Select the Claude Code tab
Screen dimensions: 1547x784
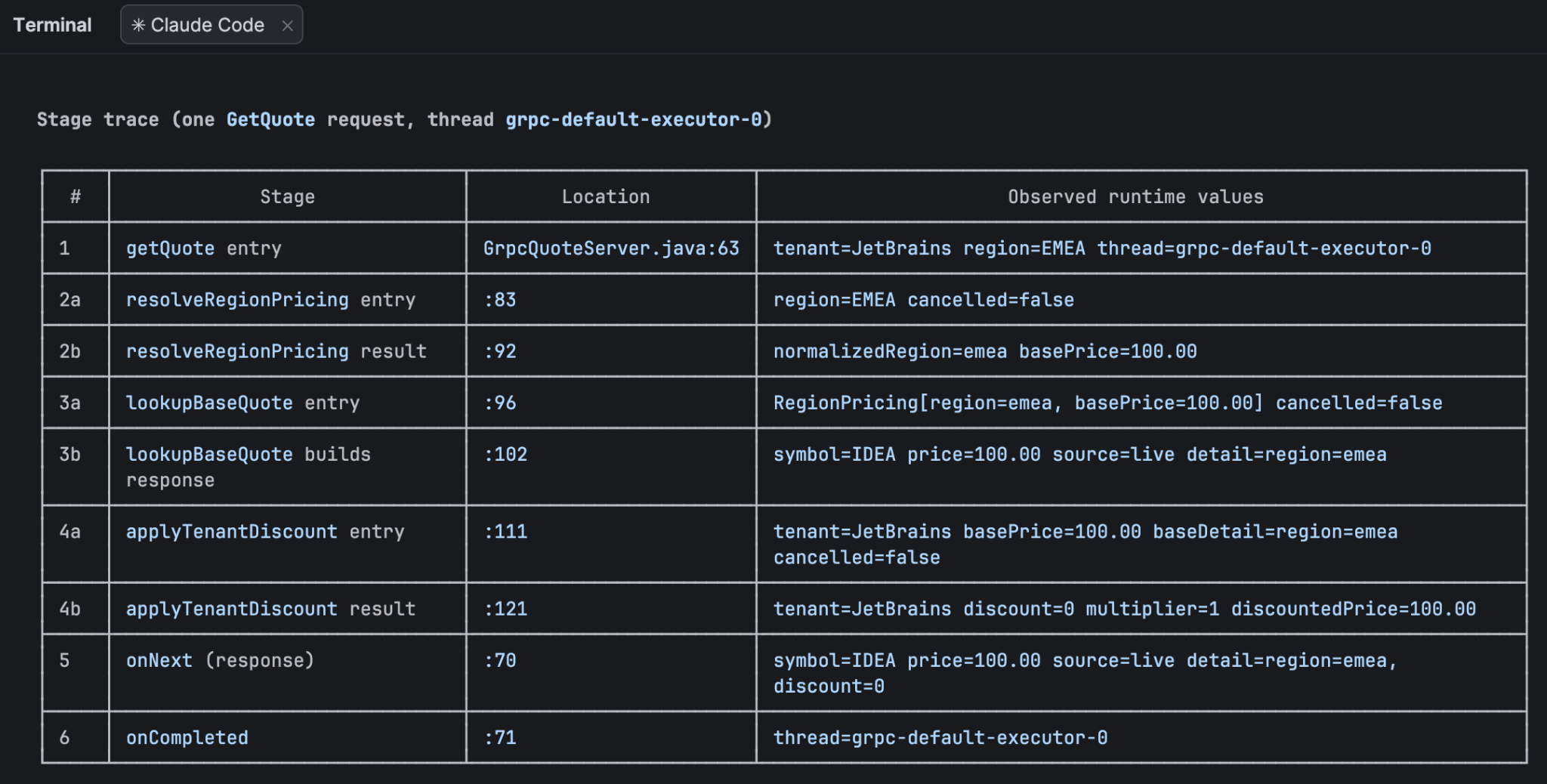point(212,25)
